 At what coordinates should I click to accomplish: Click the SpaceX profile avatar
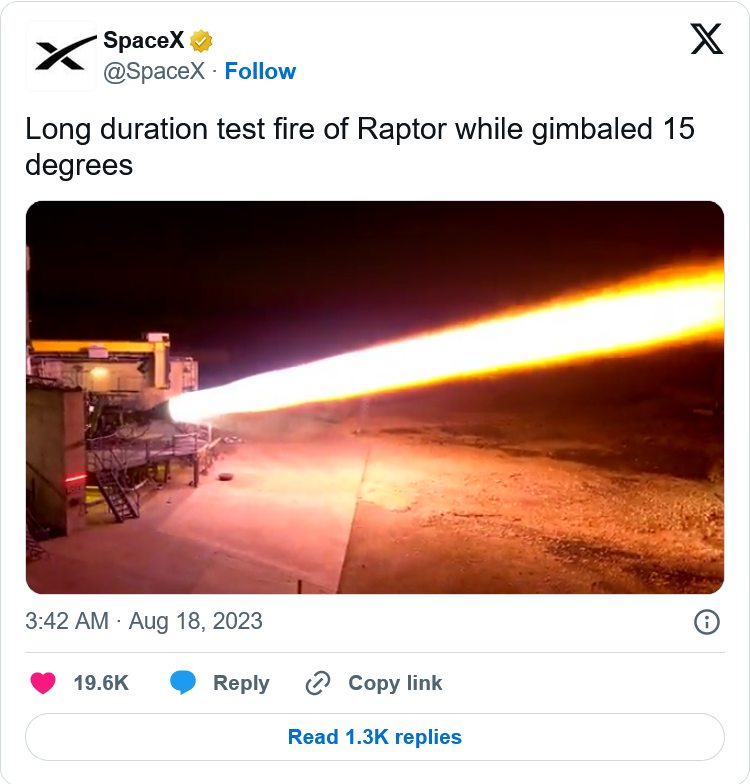60,56
